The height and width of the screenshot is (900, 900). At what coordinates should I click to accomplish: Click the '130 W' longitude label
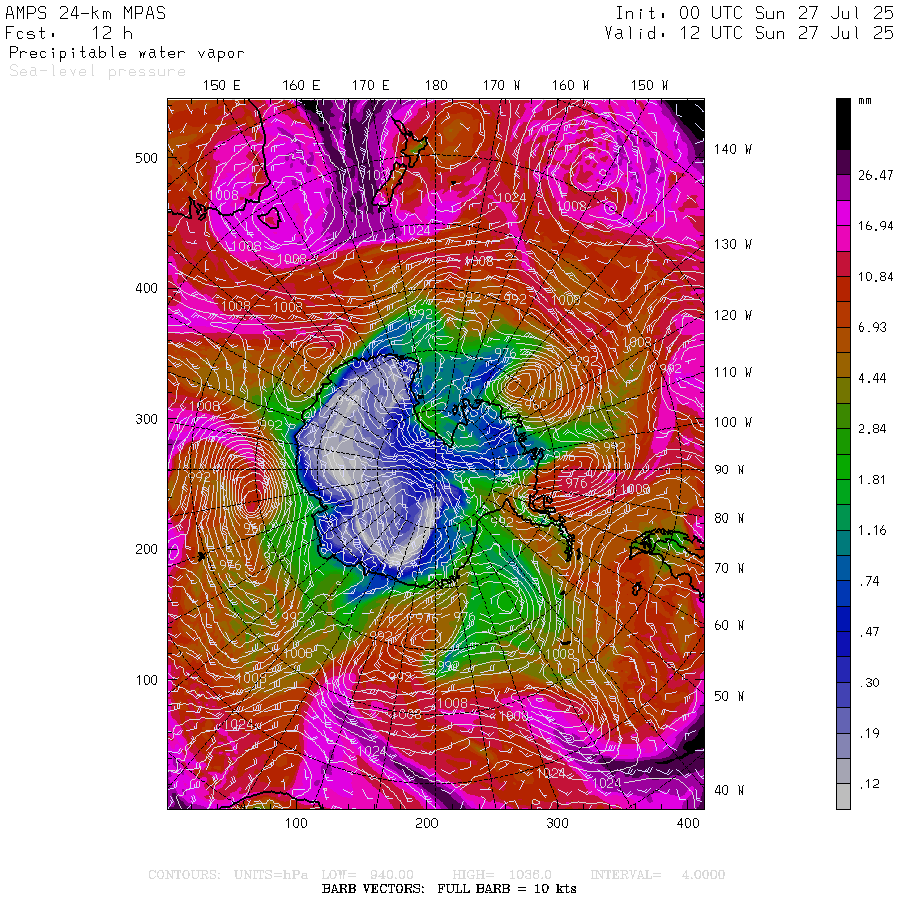[x=733, y=245]
